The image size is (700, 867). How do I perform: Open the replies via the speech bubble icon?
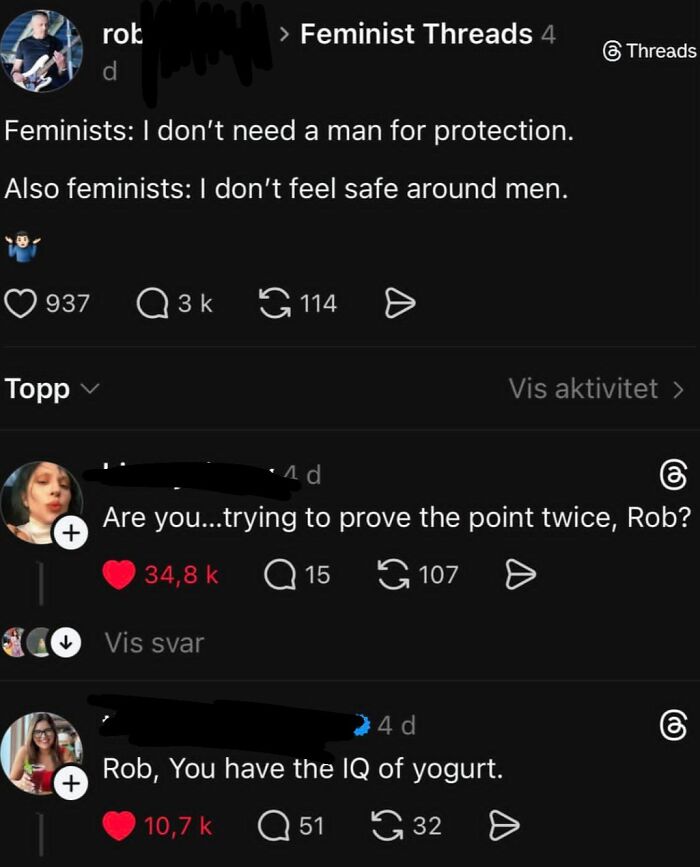[152, 302]
